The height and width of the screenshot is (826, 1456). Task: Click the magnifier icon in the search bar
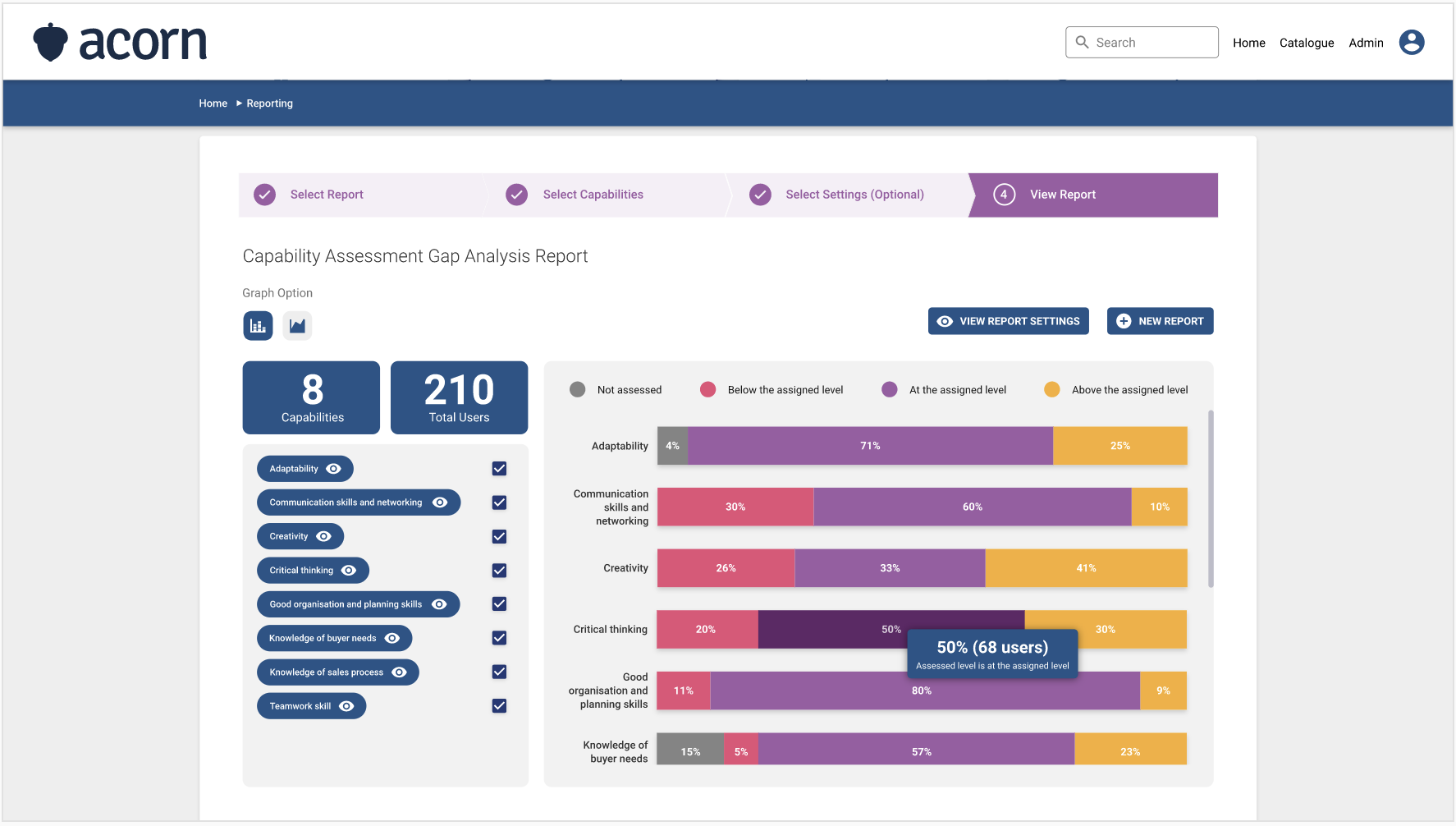[1082, 42]
